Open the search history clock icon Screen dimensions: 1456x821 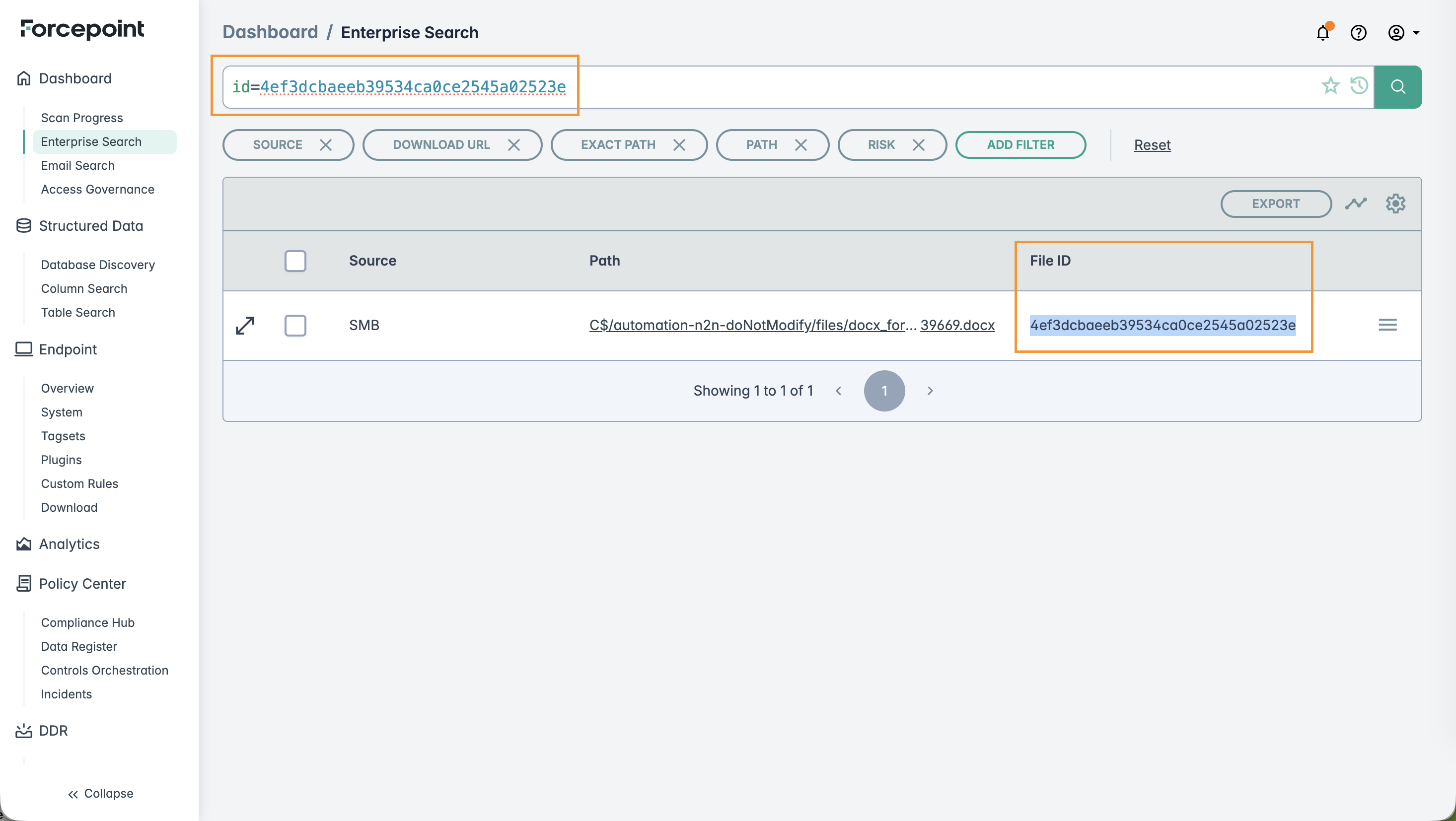coord(1358,86)
